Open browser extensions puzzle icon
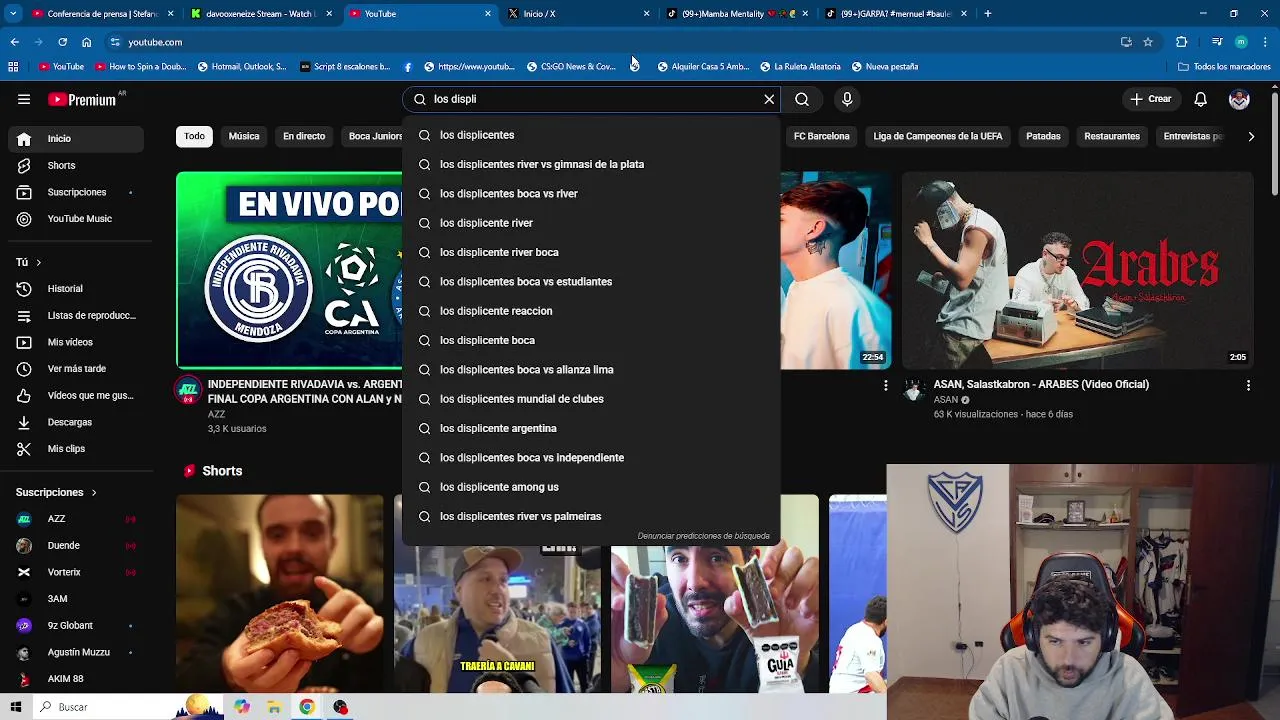Viewport: 1280px width, 720px height. [x=1181, y=42]
